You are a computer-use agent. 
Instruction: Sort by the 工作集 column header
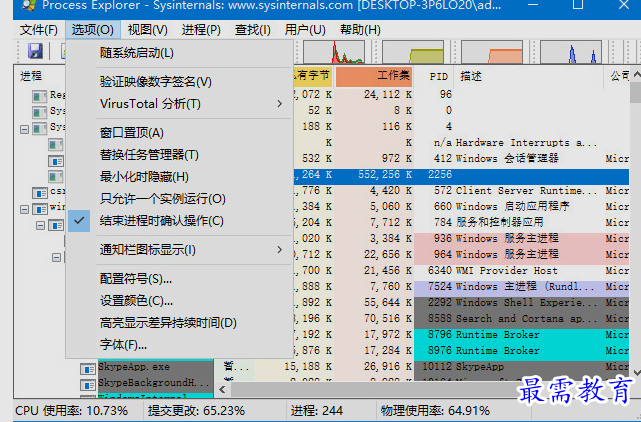pos(374,76)
